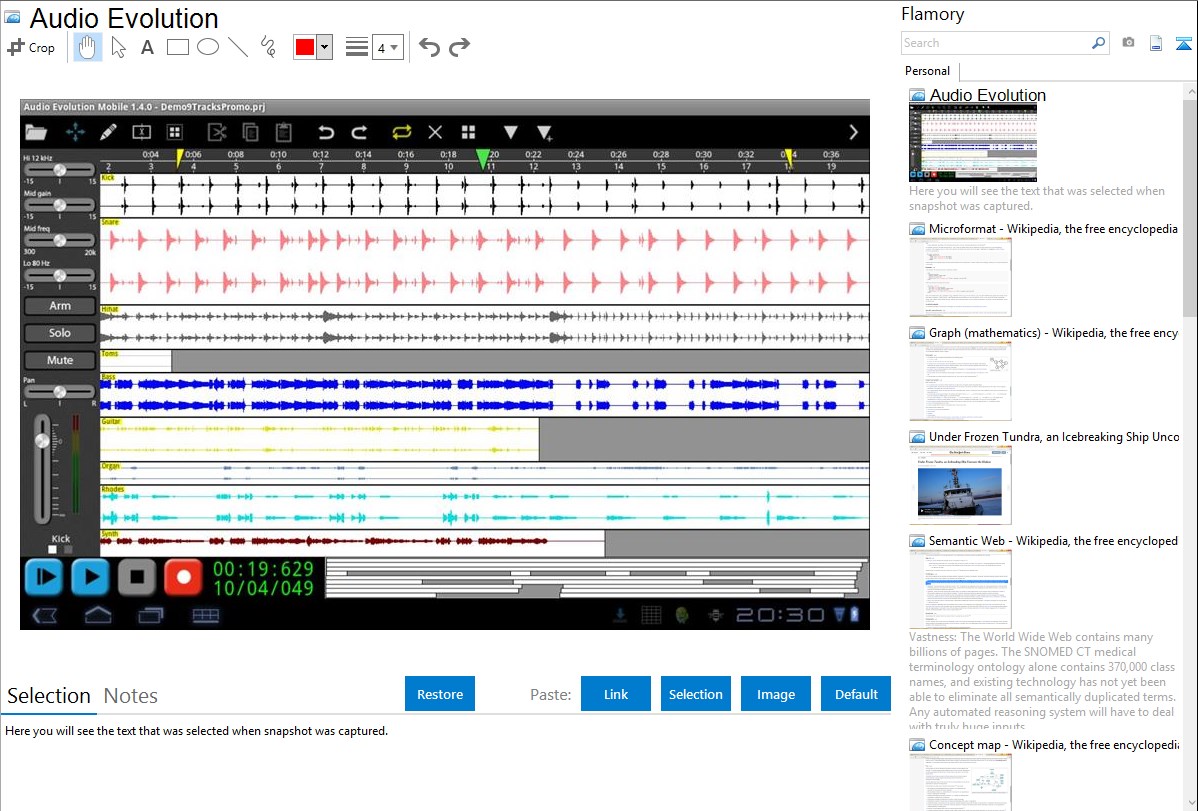
Task: Switch to the Notes tab
Action: tap(131, 696)
